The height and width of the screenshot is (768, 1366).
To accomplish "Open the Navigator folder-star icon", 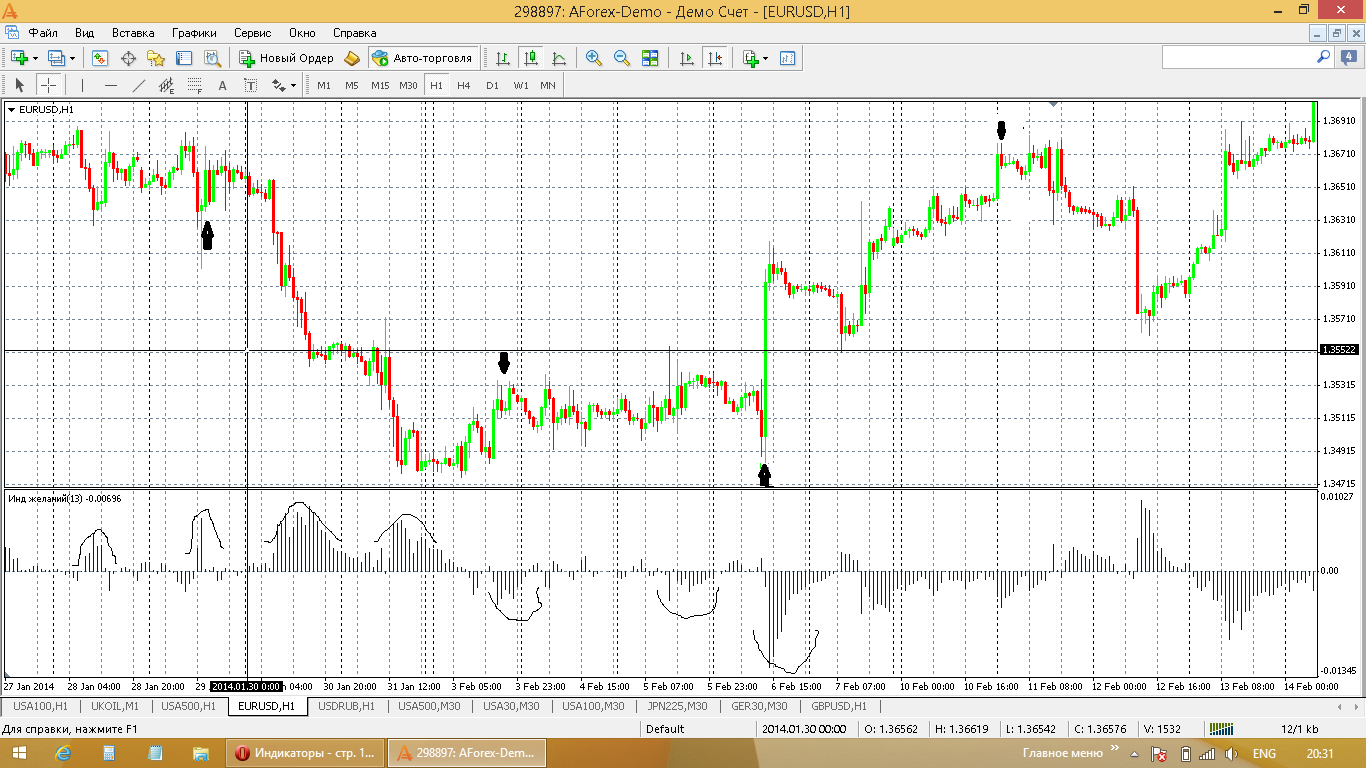I will tap(156, 58).
